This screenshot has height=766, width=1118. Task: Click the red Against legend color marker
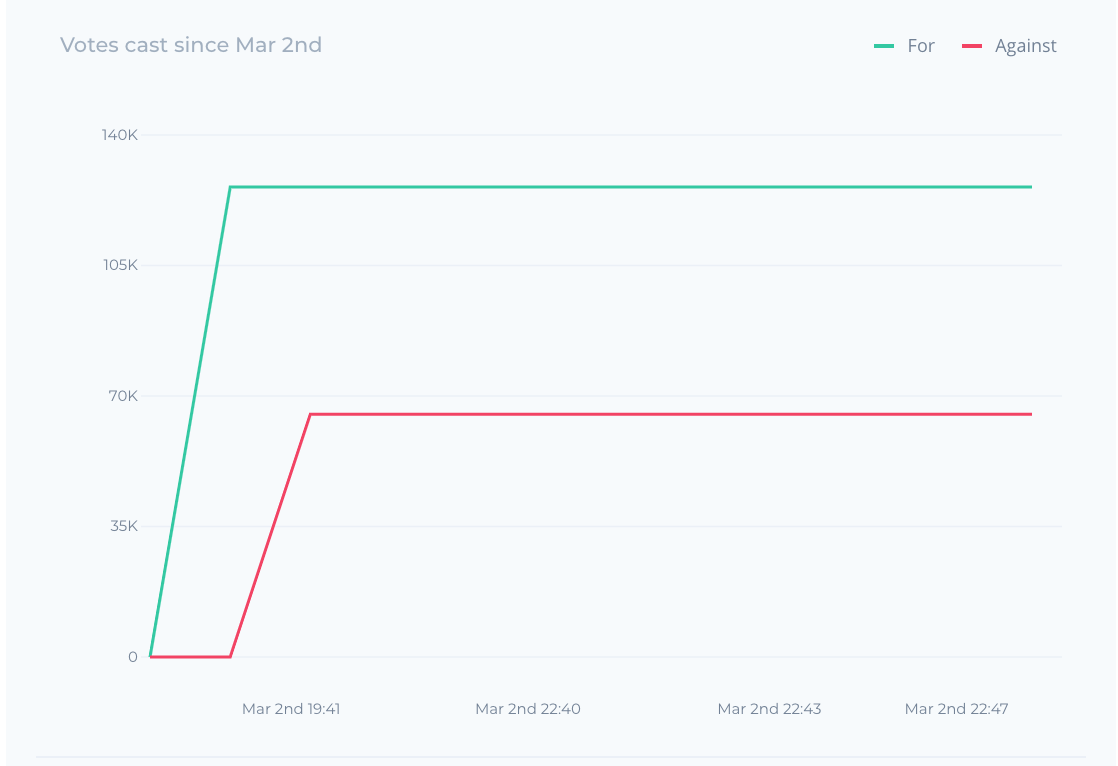coord(972,46)
